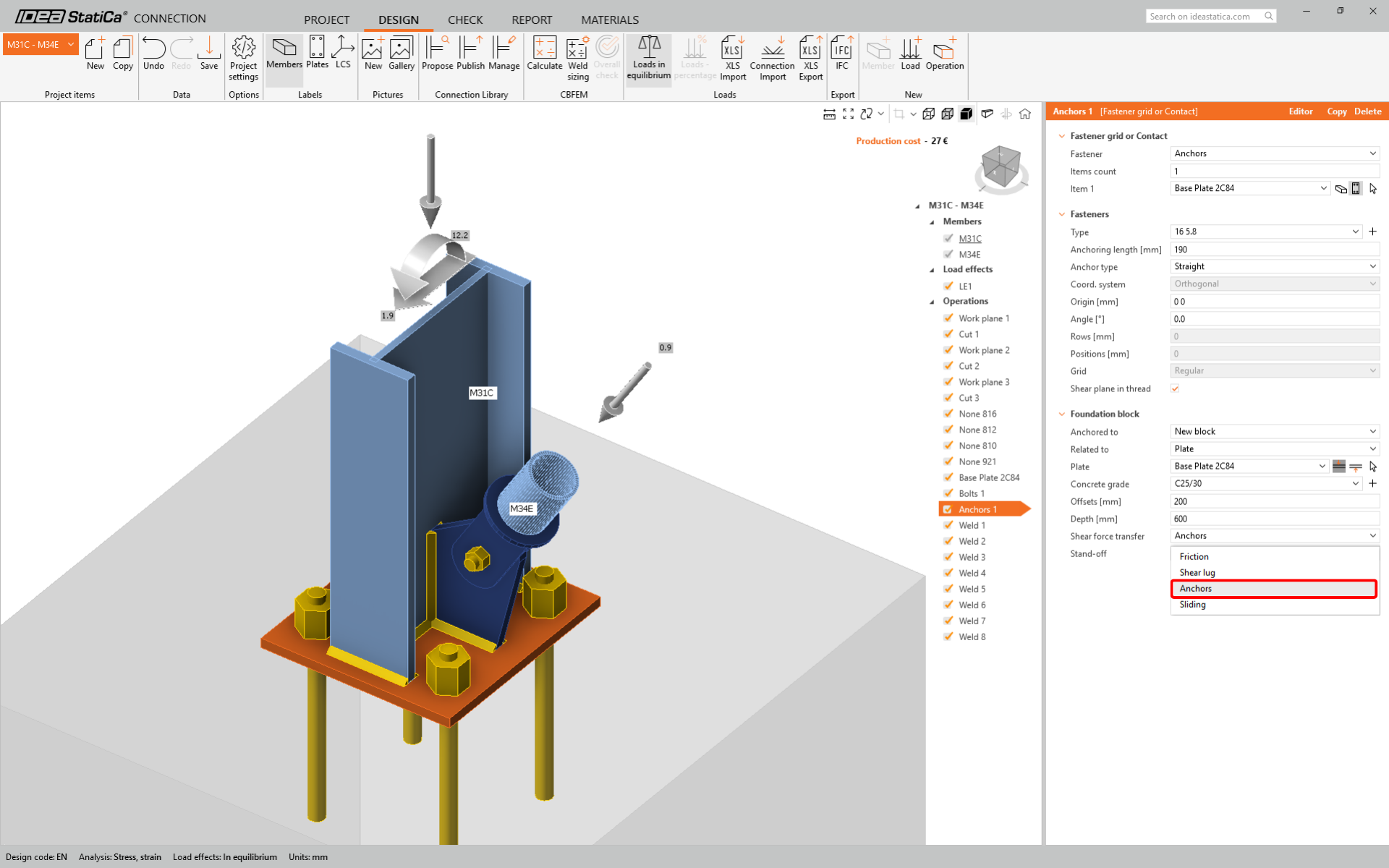Uncheck Shear plane in thread
This screenshot has height=868, width=1389.
coord(1175,388)
